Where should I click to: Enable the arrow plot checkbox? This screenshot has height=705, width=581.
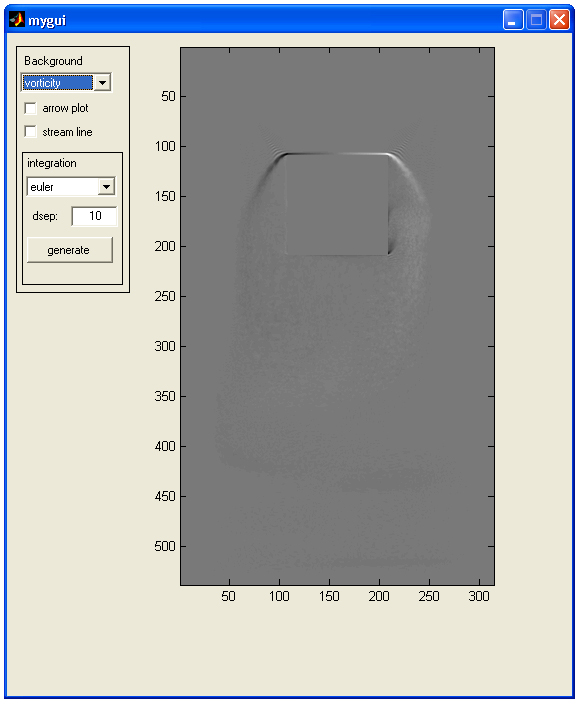click(30, 108)
